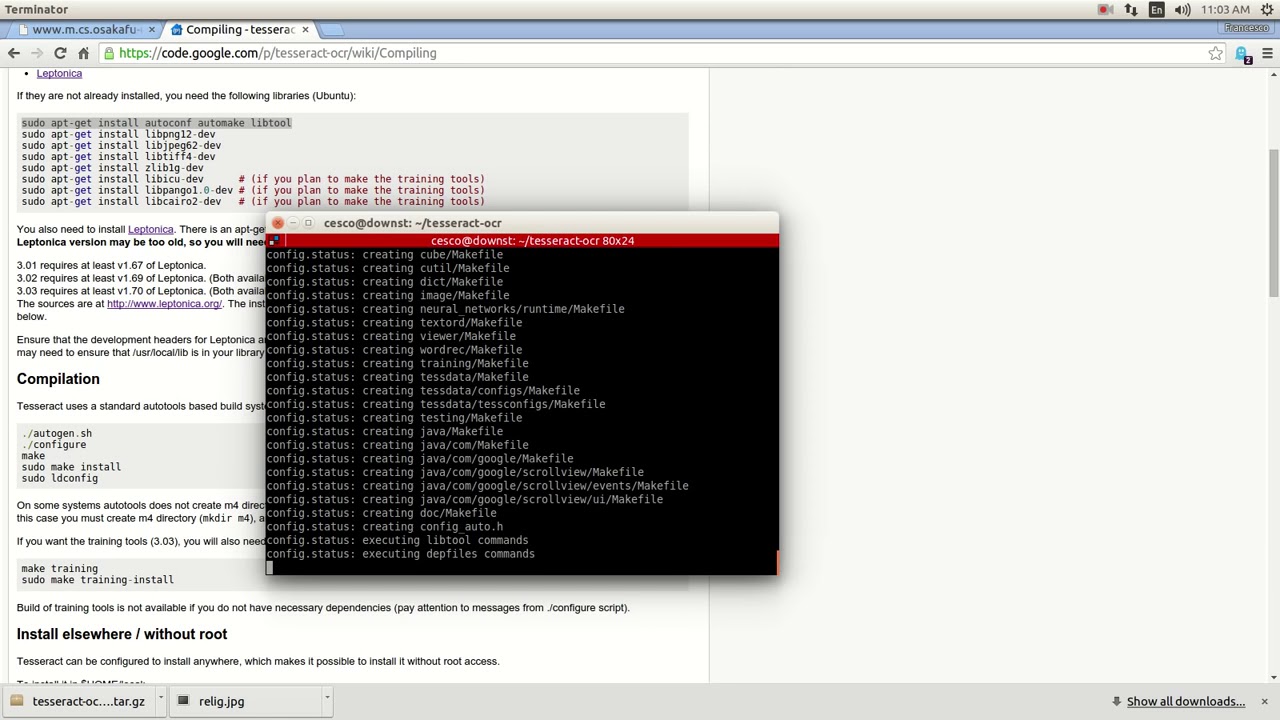Screen dimensions: 1280x720
Task: Click 'sudo make install' code line
Action: click(x=71, y=467)
